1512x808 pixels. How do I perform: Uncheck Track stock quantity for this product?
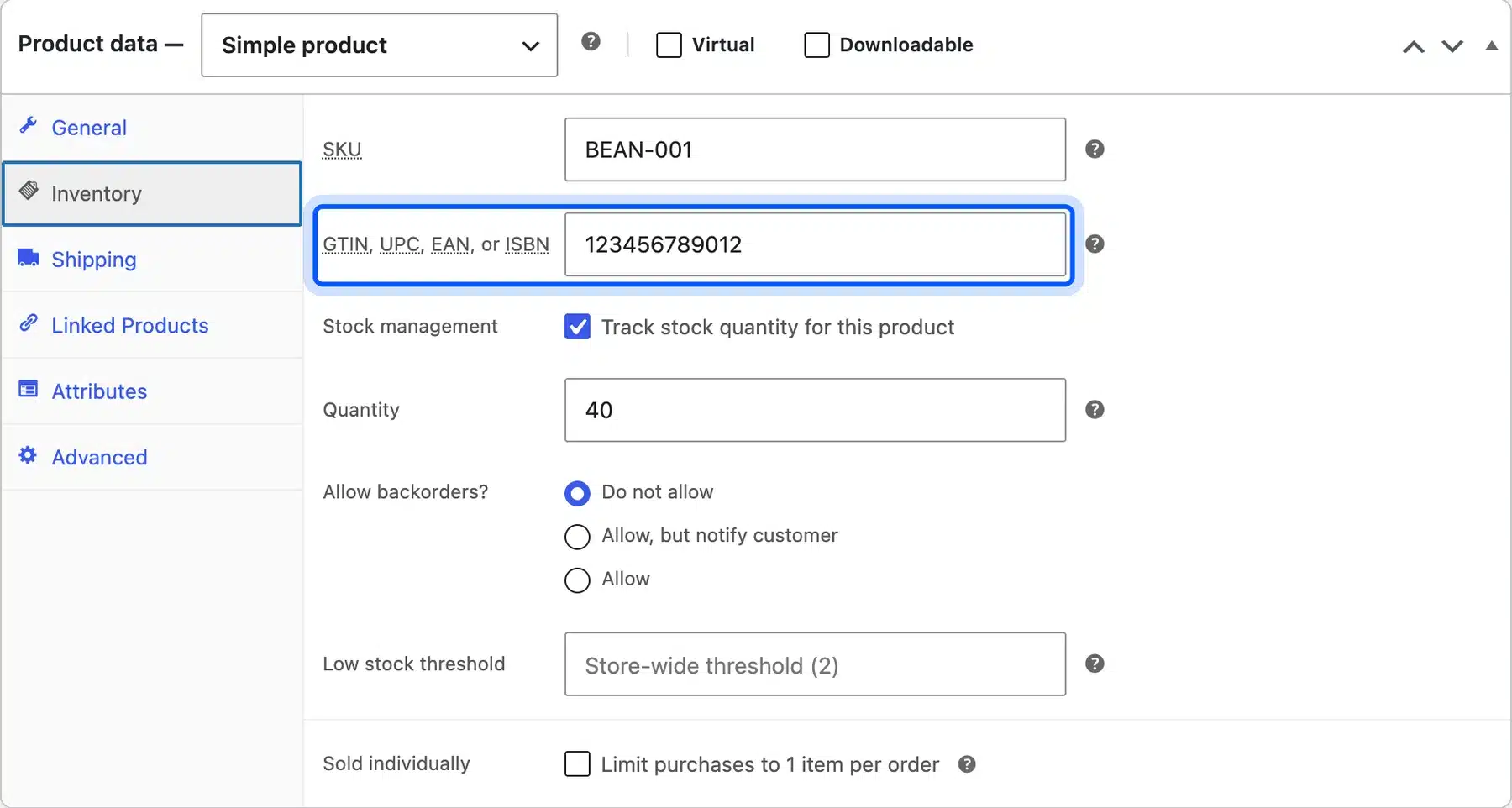[578, 327]
